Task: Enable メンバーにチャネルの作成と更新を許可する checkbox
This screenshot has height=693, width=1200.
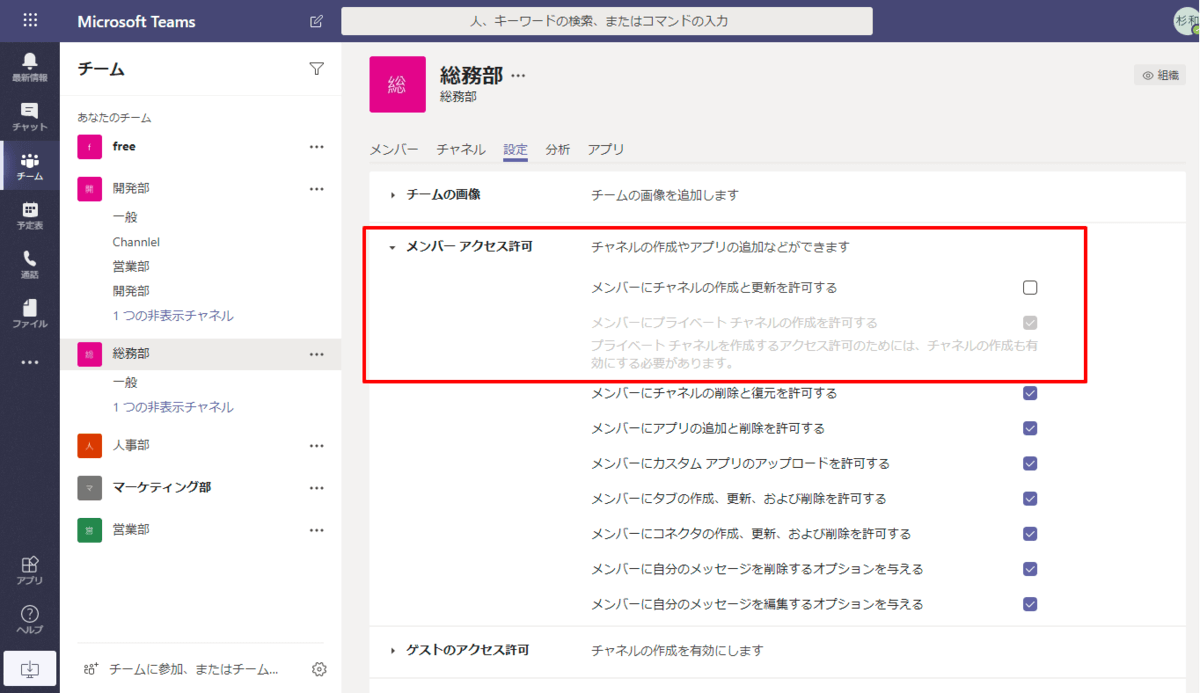Action: coord(1030,288)
